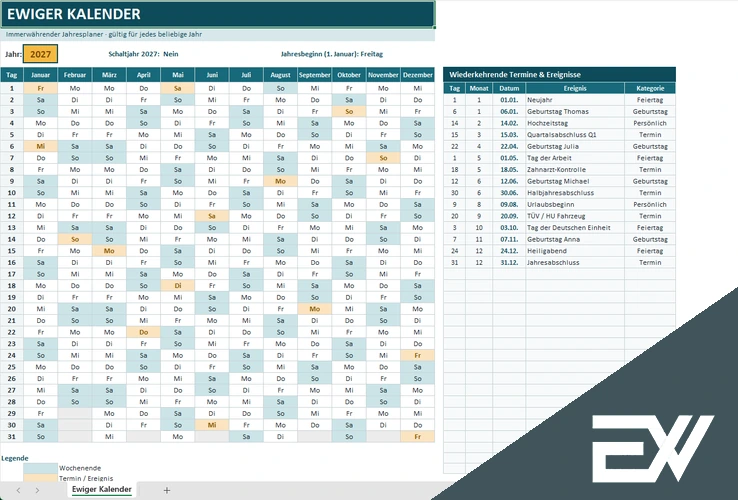Click the Mai column header
This screenshot has height=500, width=738.
coord(177,75)
